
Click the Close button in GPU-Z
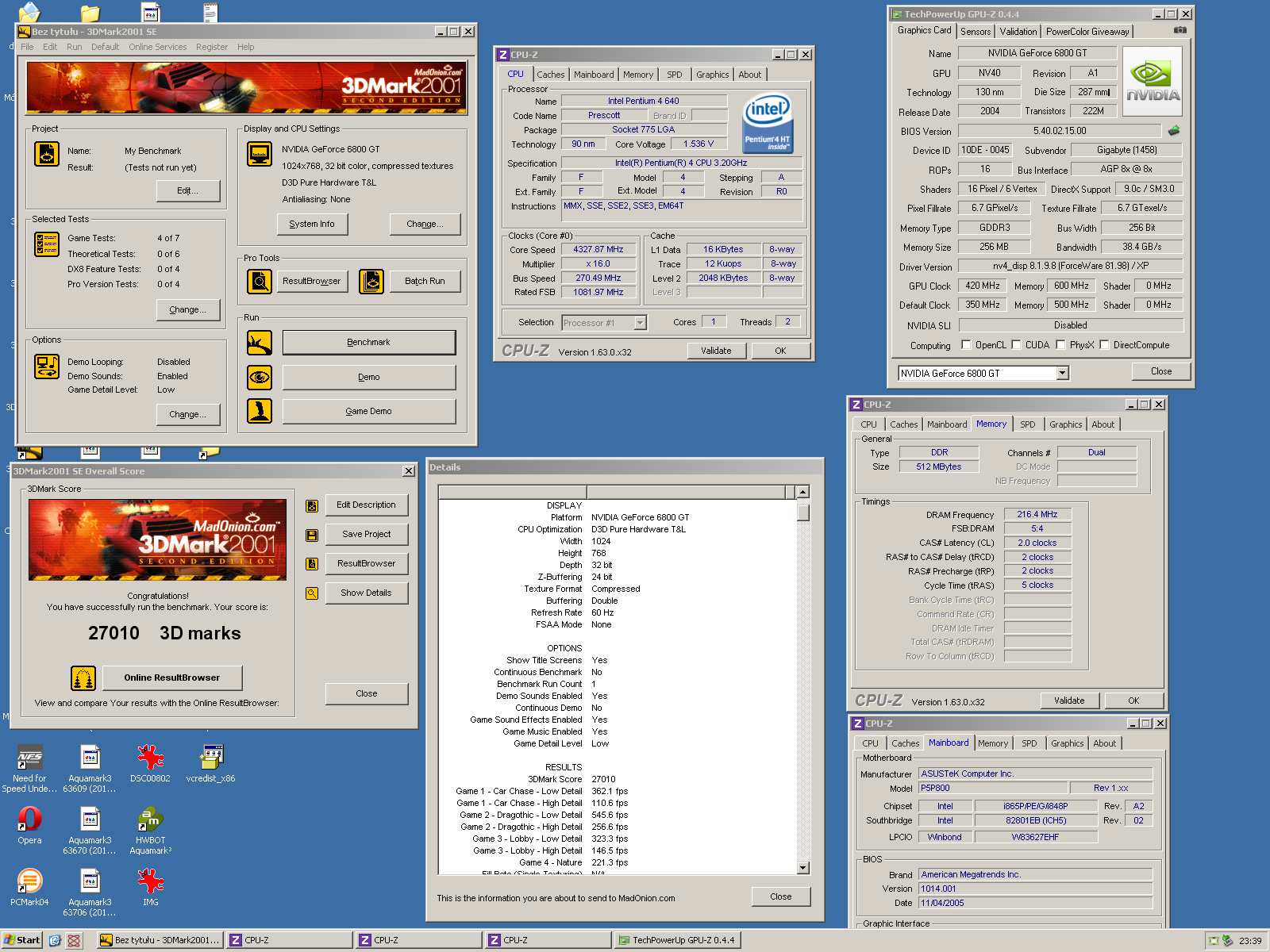[x=1161, y=371]
